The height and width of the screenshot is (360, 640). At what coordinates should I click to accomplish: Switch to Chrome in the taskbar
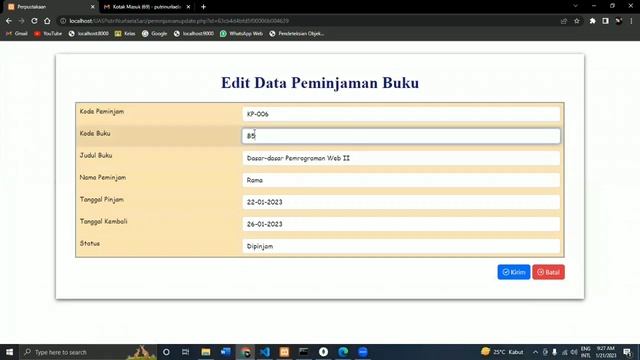pyautogui.click(x=245, y=352)
